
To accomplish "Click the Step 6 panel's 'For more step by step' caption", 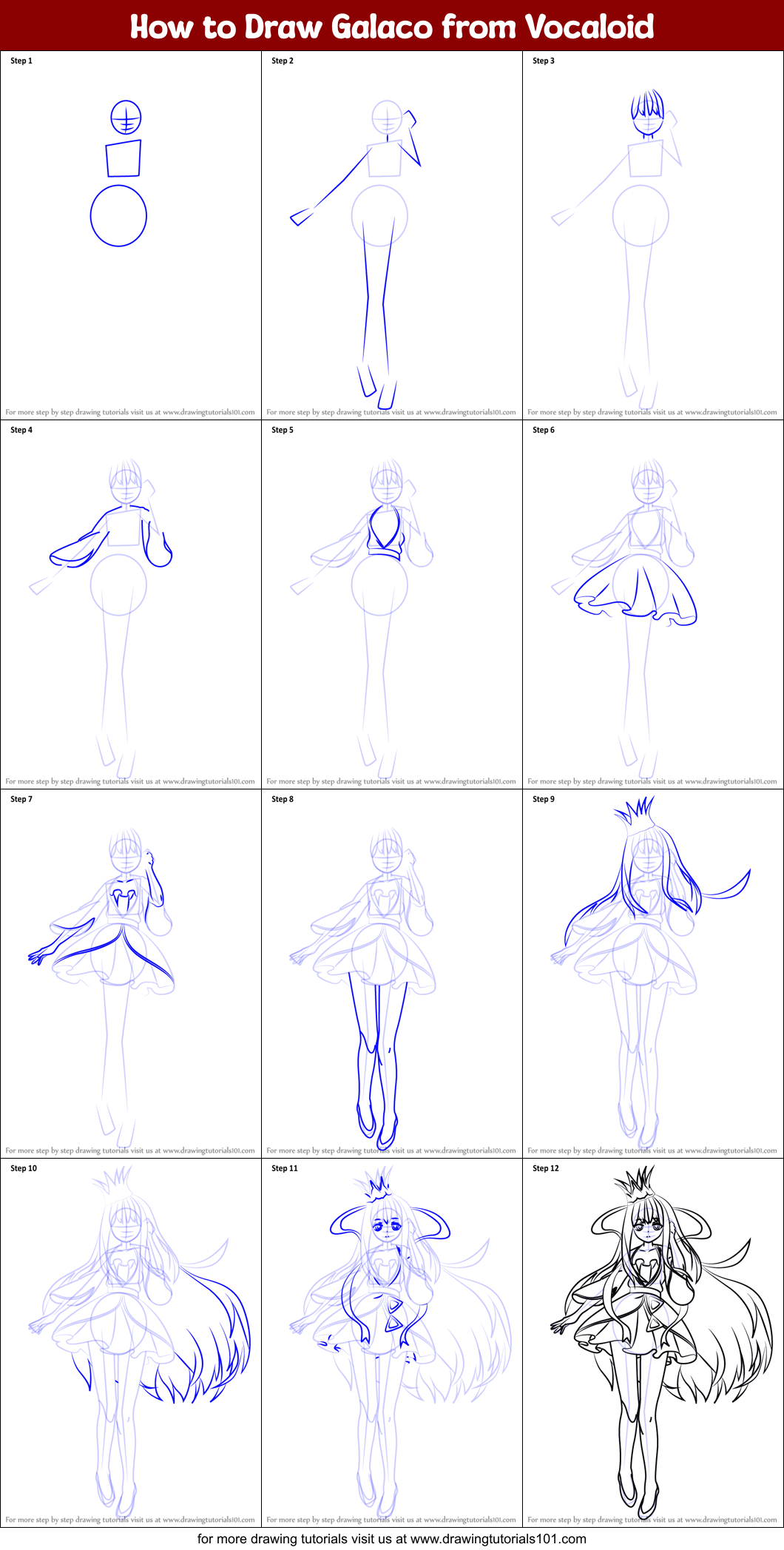I will point(652,781).
